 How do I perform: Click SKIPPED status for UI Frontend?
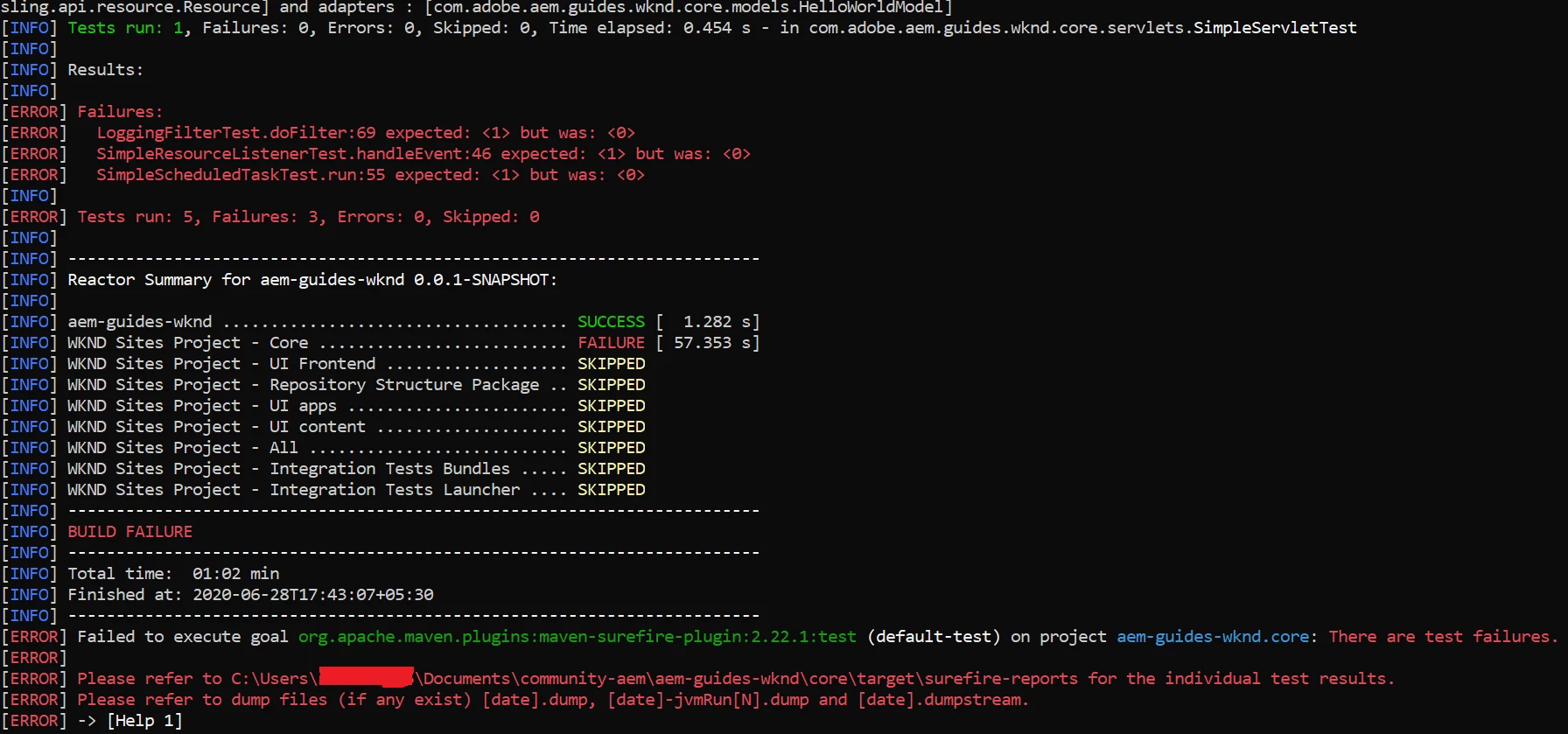tap(611, 364)
